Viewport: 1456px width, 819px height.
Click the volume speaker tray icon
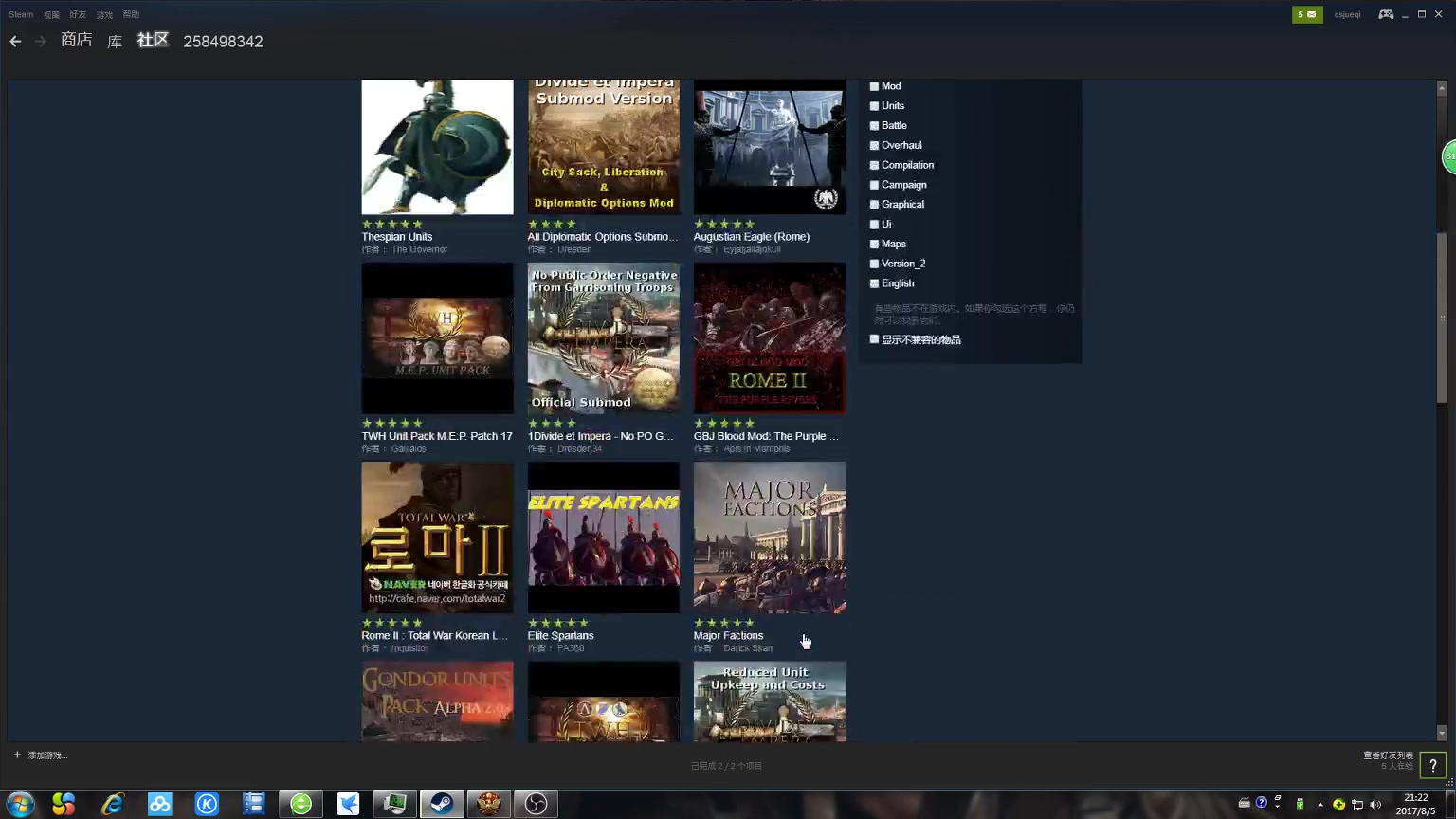pos(1375,804)
